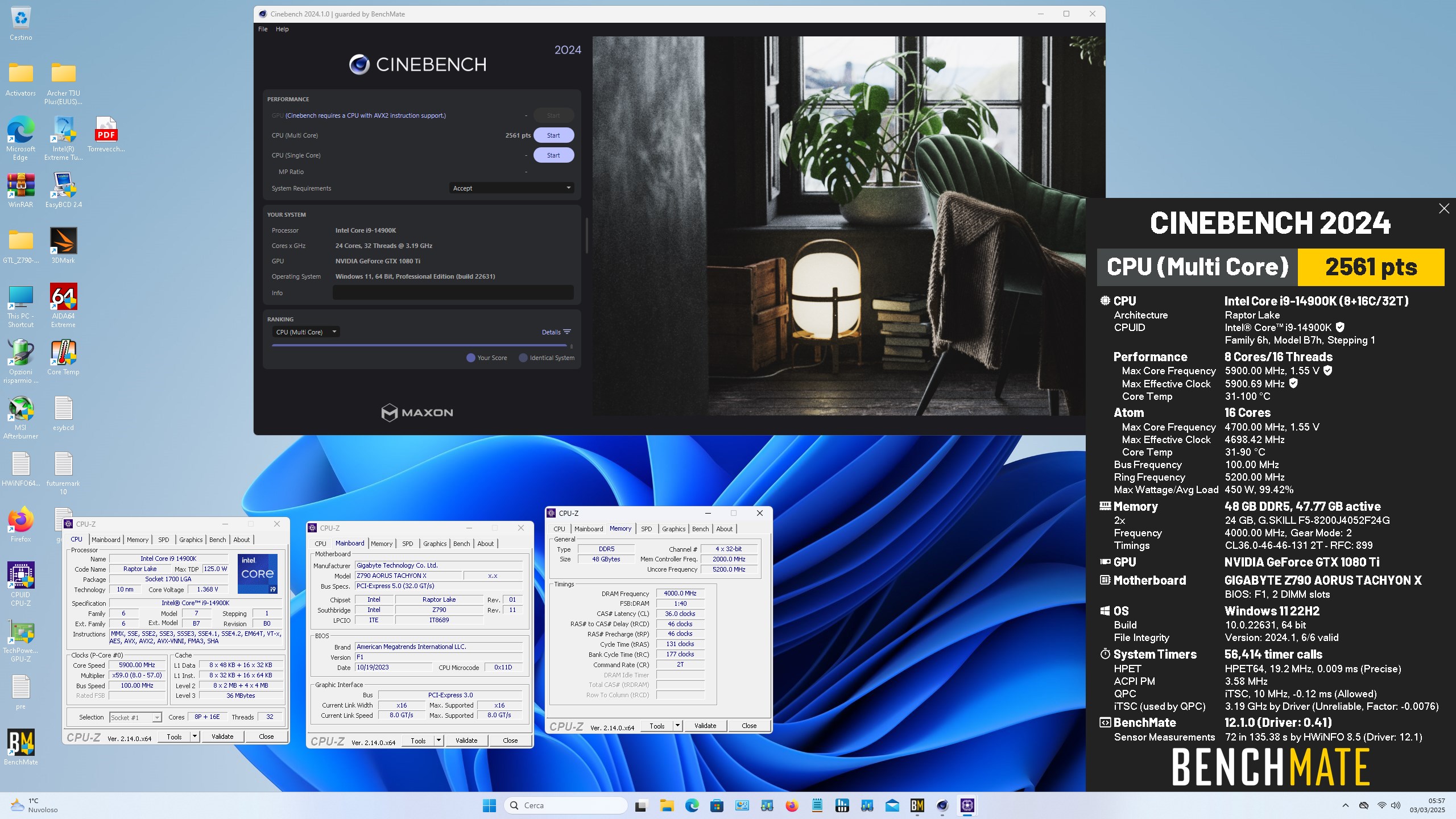Launch Core Temp from the desktop

click(63, 358)
